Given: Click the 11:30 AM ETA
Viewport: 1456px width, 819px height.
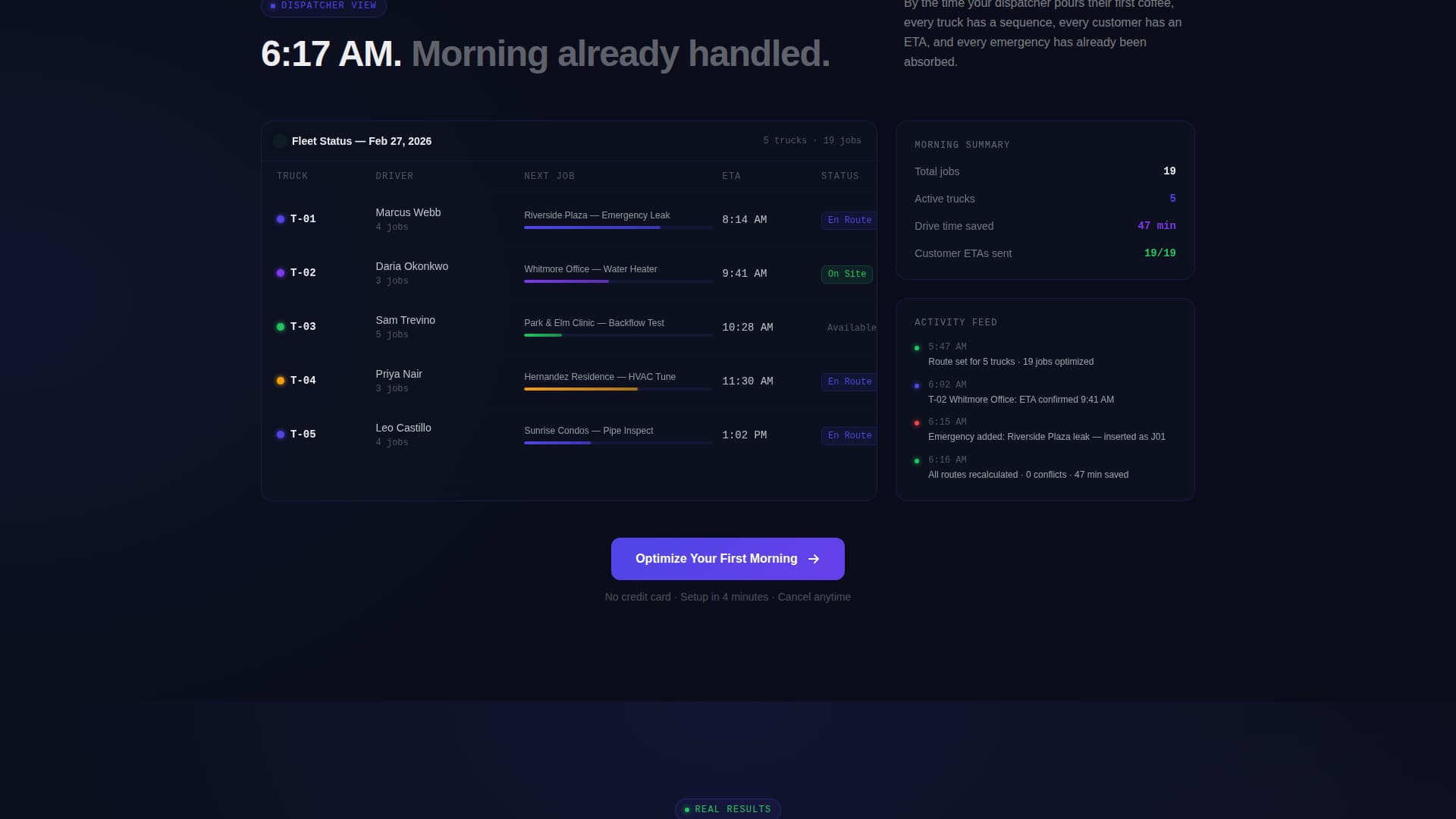Looking at the screenshot, I should pyautogui.click(x=748, y=381).
